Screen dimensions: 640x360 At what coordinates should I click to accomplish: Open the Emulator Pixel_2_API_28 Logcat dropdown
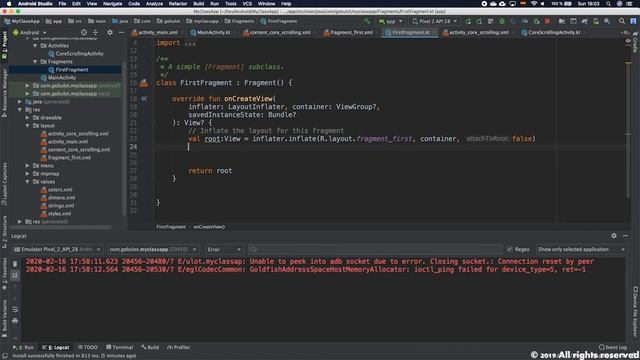(x=57, y=249)
